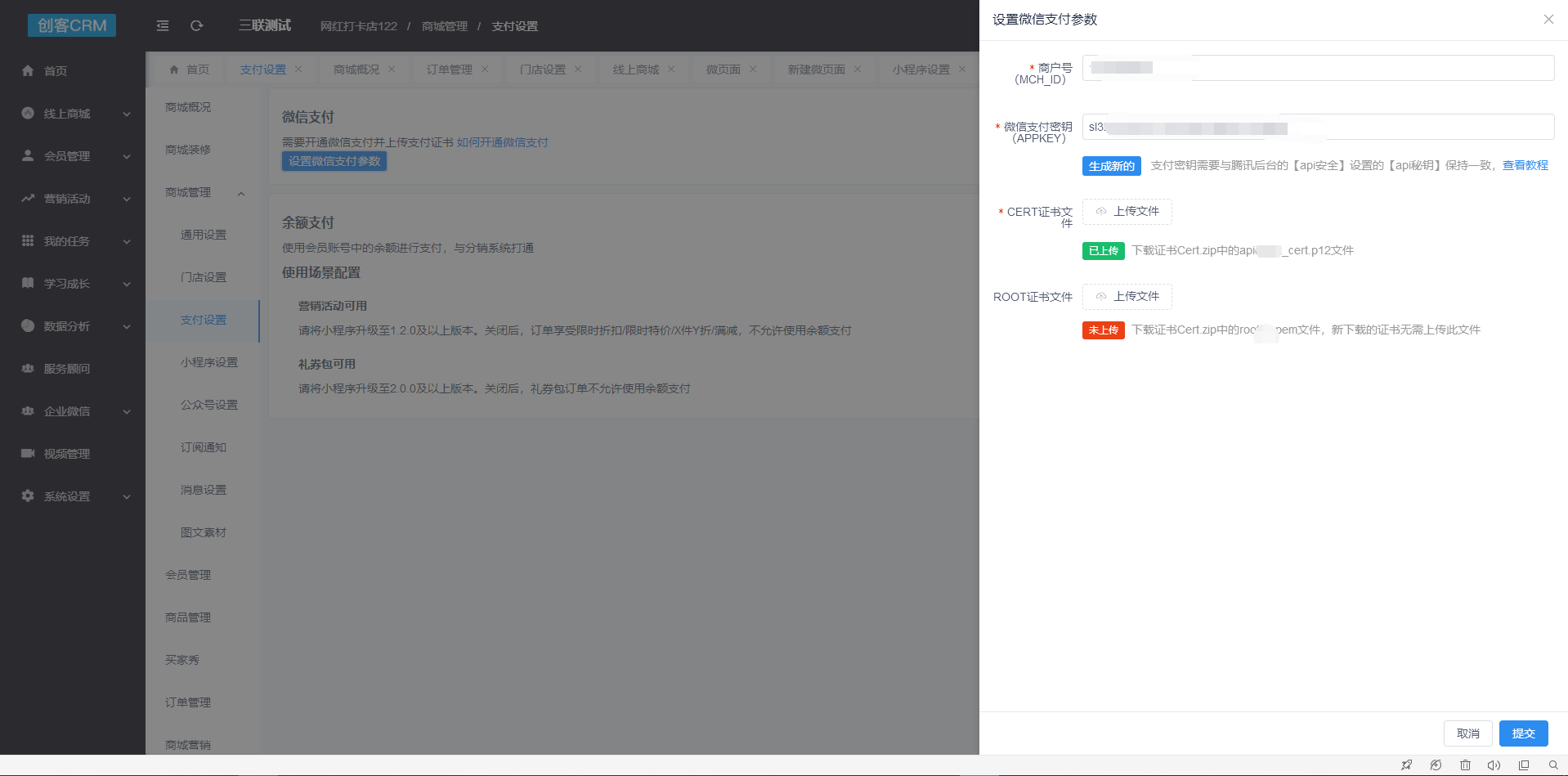Close the 线上商城 tab
This screenshot has width=1568, height=776.
click(x=671, y=70)
